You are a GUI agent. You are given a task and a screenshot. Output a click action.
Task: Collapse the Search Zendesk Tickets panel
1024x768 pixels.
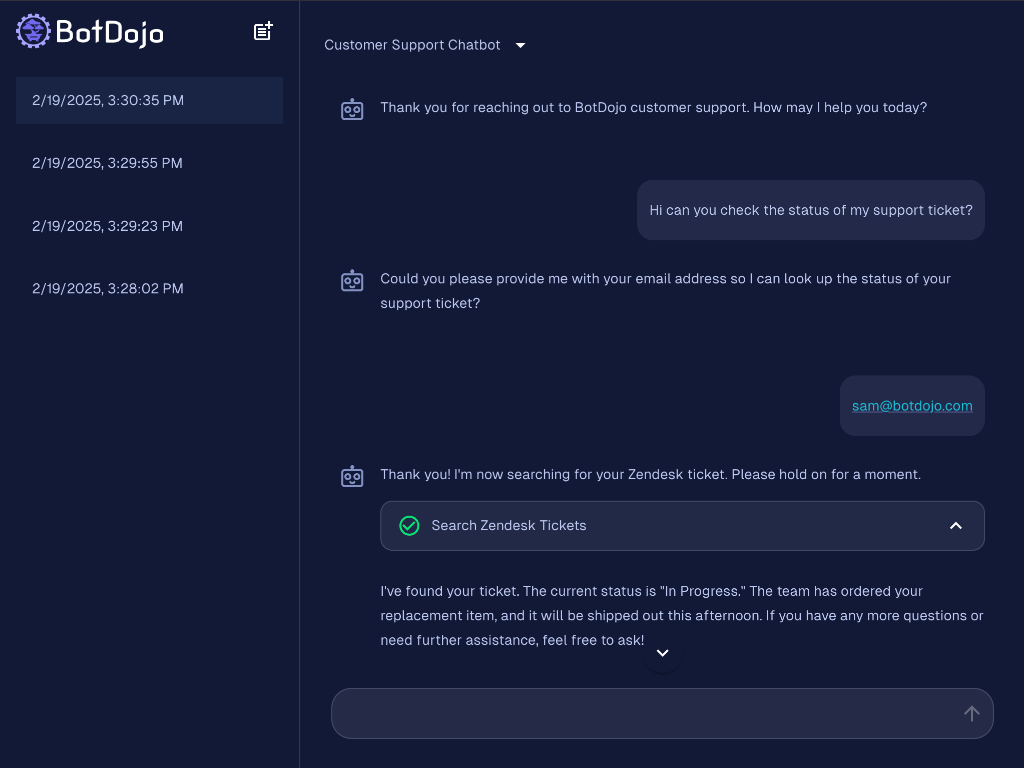[955, 526]
